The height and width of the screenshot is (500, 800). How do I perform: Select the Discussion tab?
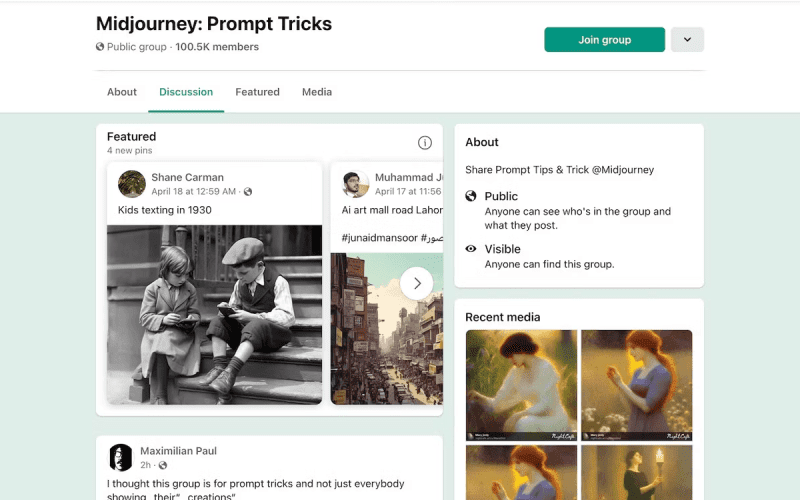point(186,92)
